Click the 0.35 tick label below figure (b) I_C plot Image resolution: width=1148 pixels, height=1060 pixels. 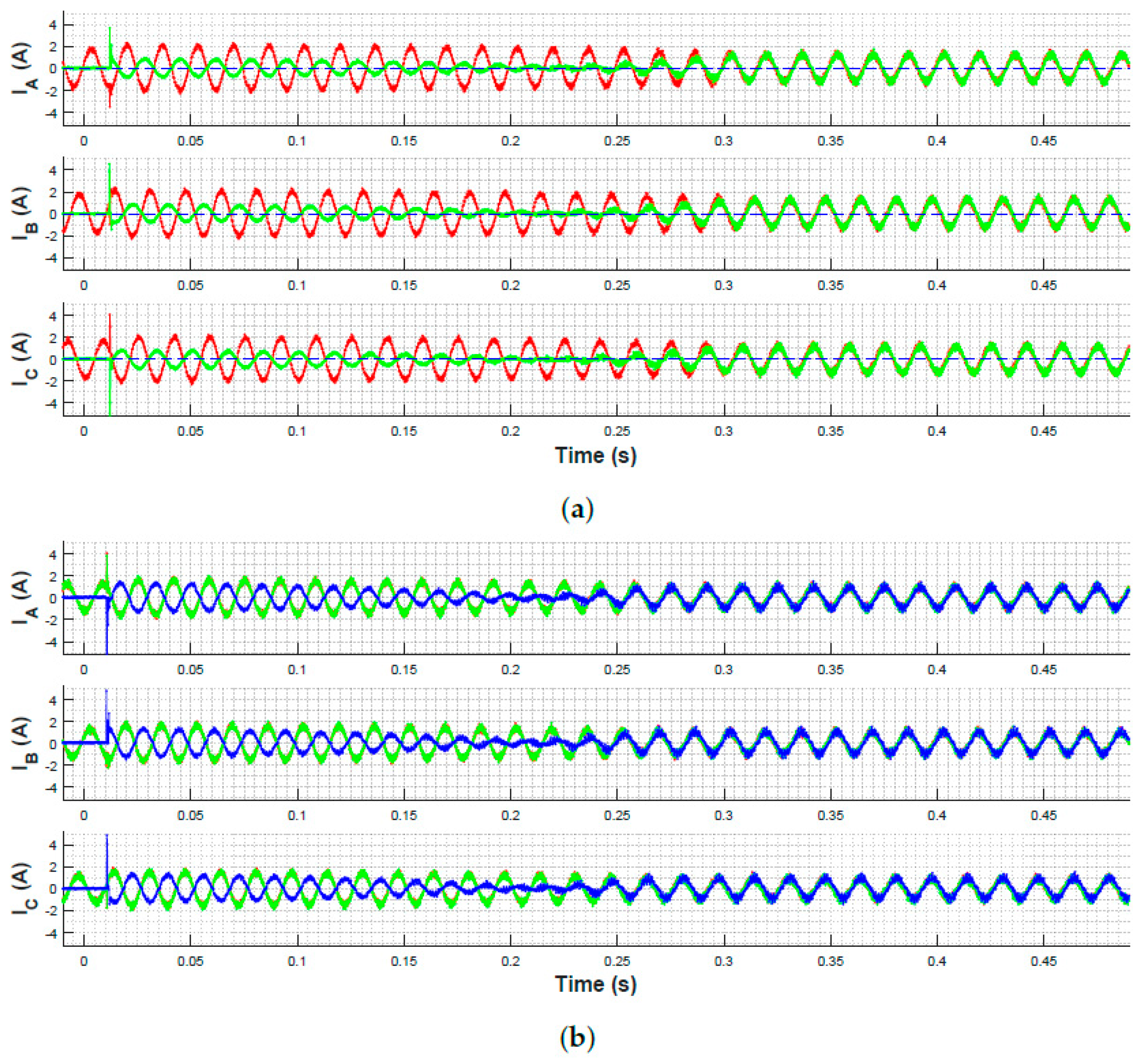click(830, 961)
